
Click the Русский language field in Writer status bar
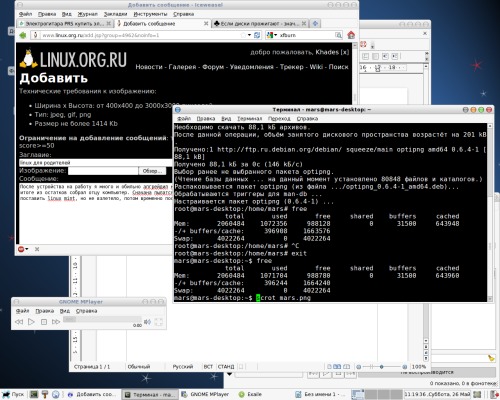[x=183, y=367]
